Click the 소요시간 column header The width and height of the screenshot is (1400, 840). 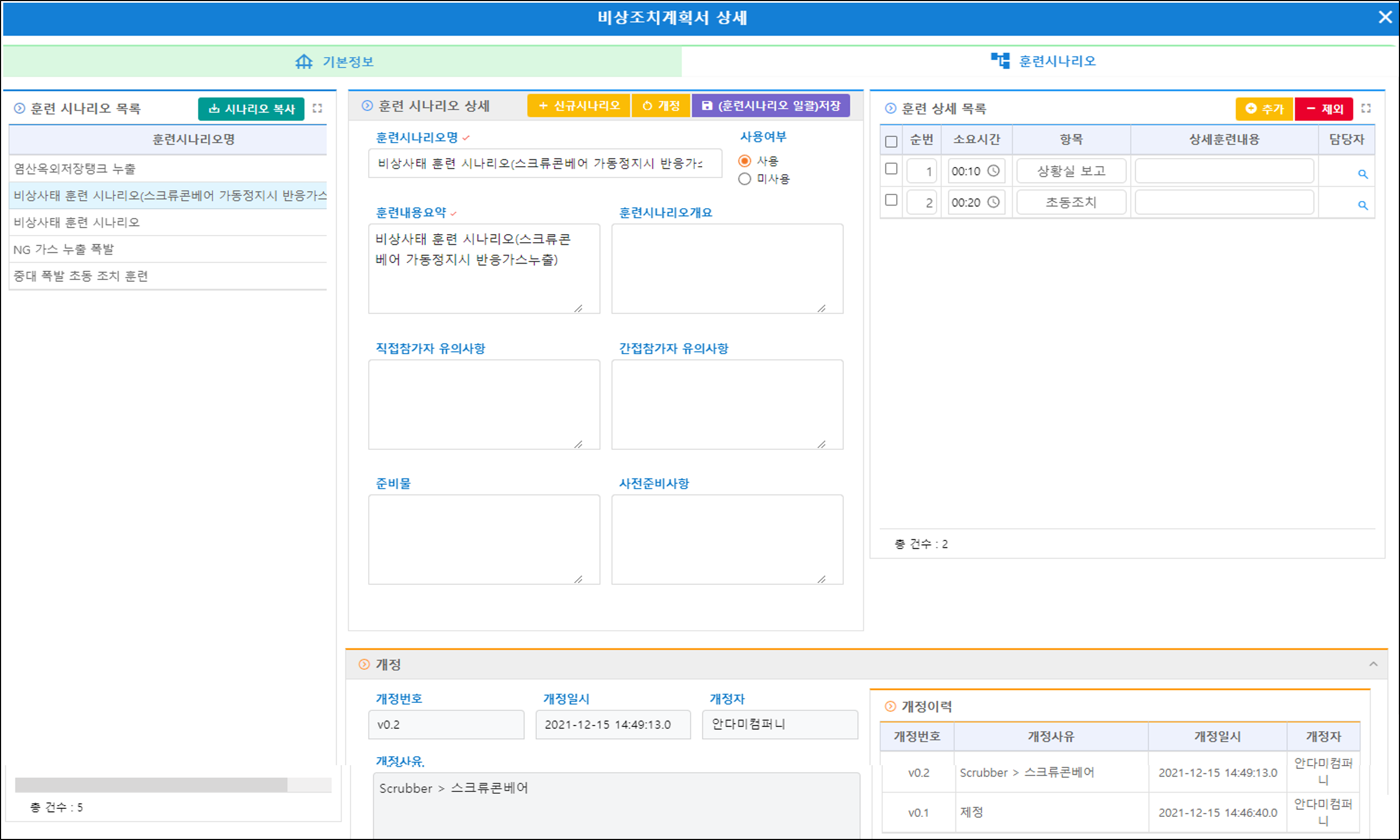pyautogui.click(x=976, y=139)
